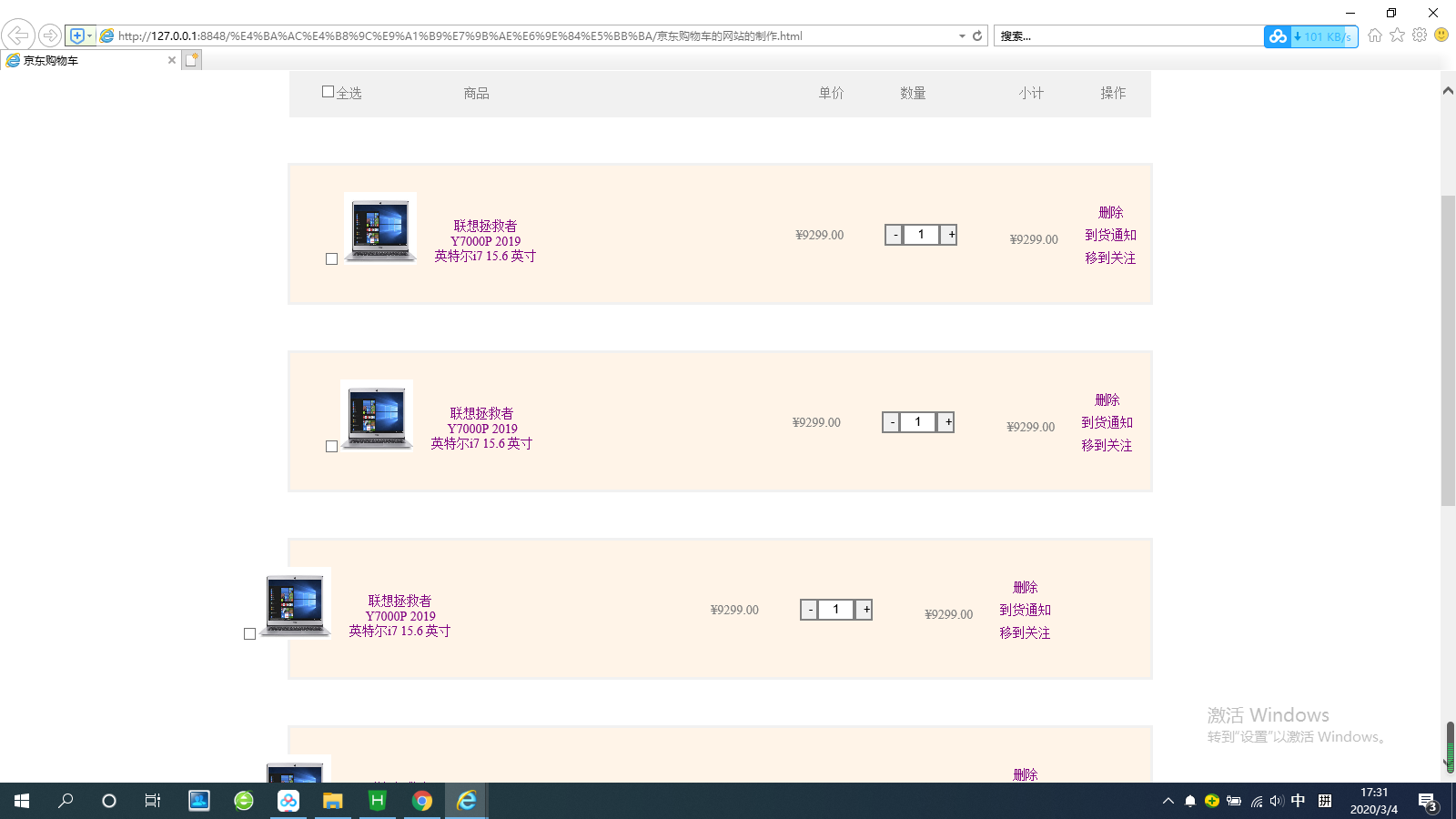Delete the fourth cart item via 删除

(1025, 774)
